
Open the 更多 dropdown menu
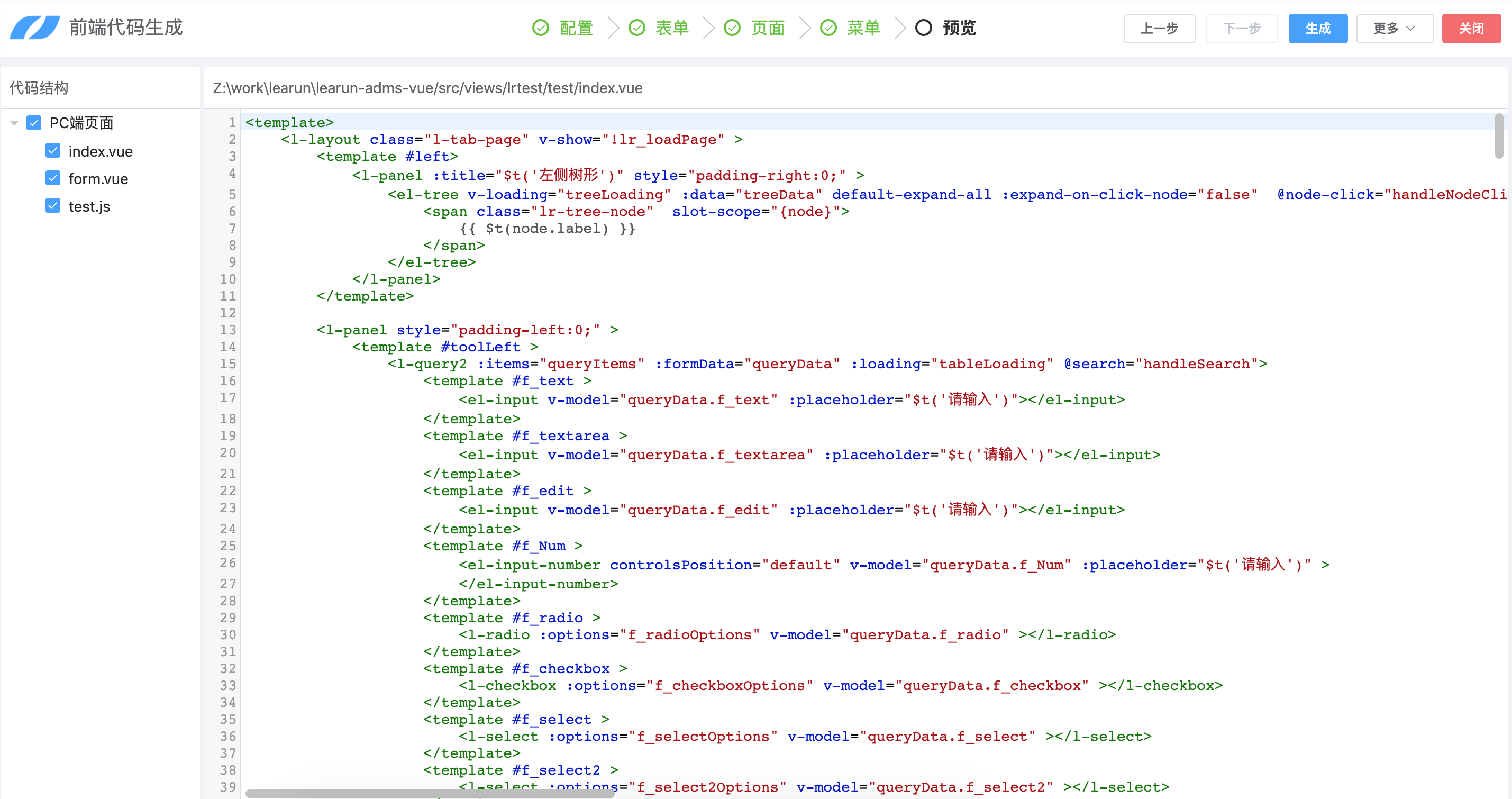(1394, 28)
